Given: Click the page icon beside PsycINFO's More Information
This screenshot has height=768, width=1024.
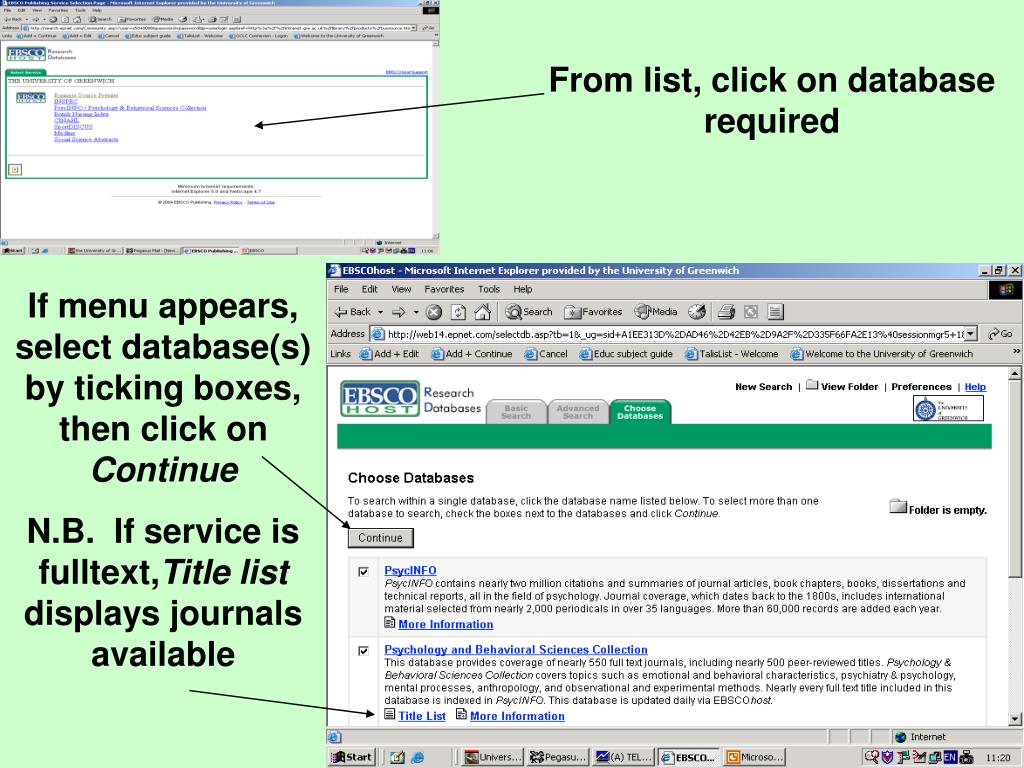Looking at the screenshot, I should (x=390, y=622).
